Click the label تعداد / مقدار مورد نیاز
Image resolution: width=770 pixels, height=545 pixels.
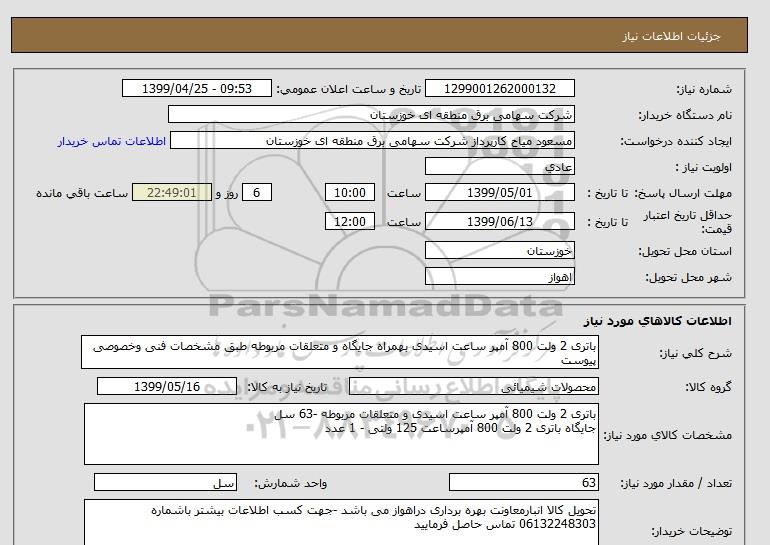pyautogui.click(x=676, y=484)
